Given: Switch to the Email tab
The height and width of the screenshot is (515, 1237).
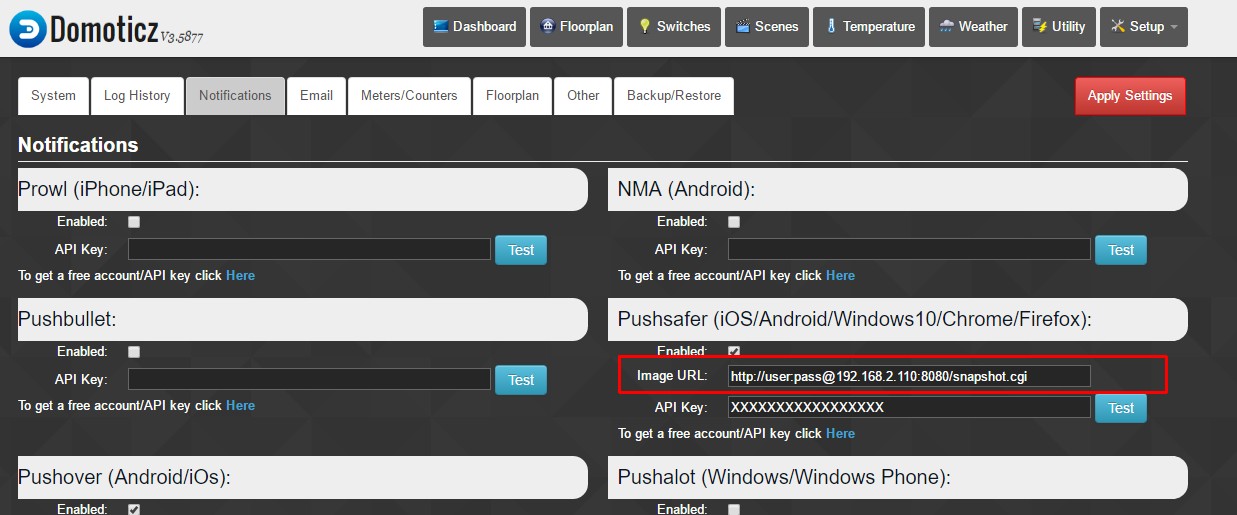Looking at the screenshot, I should click(316, 96).
